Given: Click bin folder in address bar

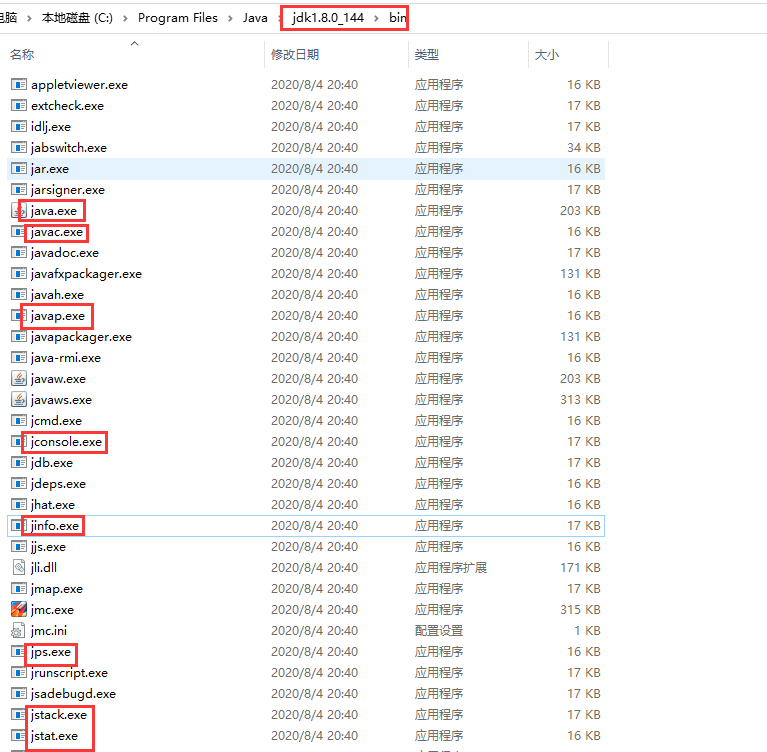Looking at the screenshot, I should coord(398,18).
